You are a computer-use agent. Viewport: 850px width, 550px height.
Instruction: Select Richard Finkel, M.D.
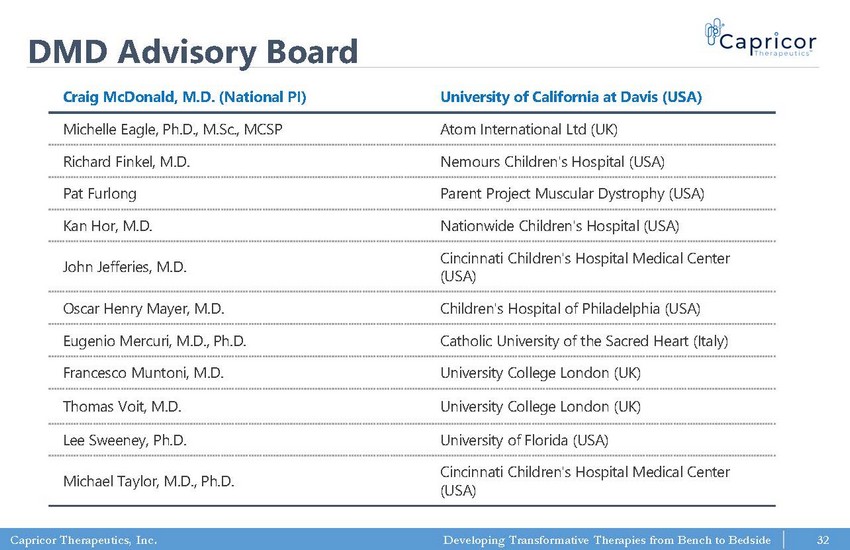click(126, 161)
